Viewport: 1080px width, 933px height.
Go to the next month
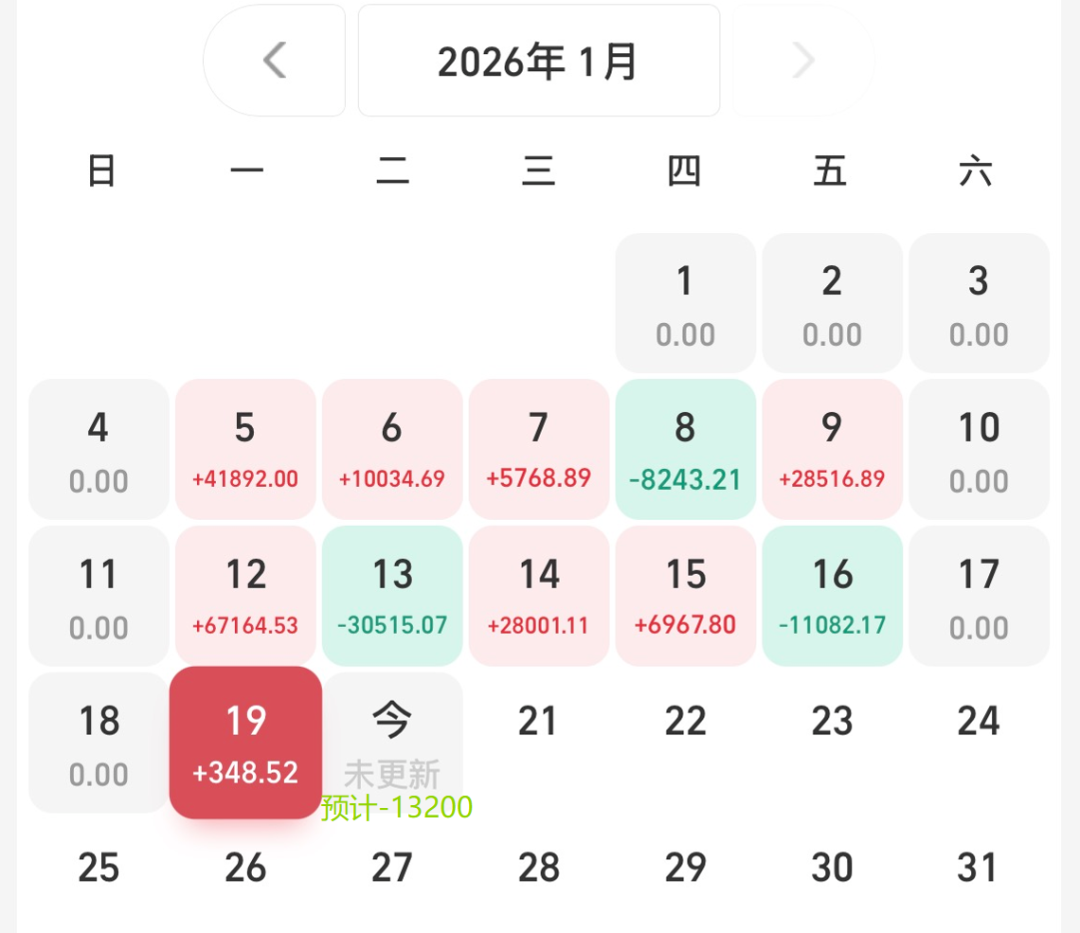pos(803,61)
